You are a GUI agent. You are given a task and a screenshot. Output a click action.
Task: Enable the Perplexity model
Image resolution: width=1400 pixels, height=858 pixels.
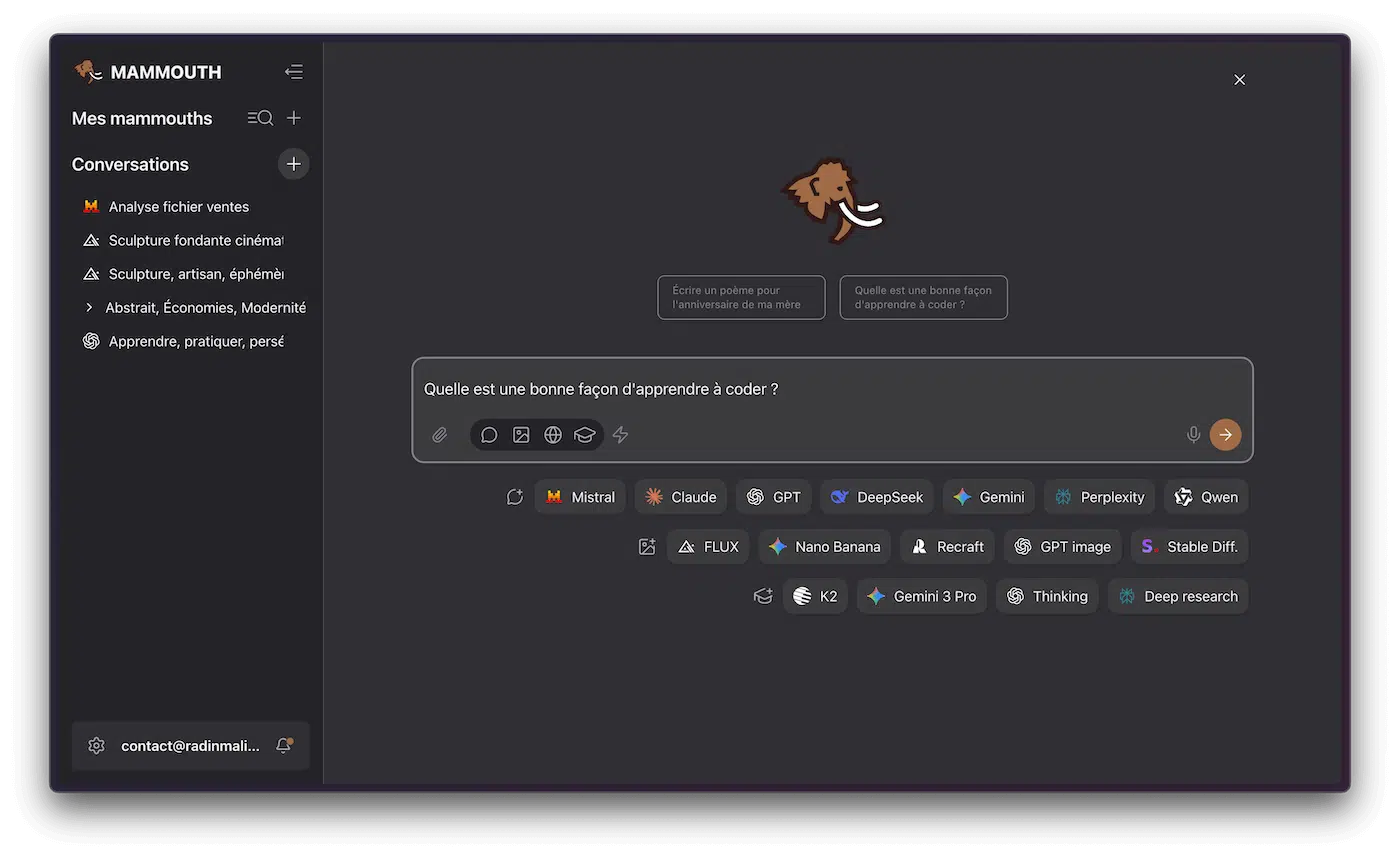tap(1099, 497)
